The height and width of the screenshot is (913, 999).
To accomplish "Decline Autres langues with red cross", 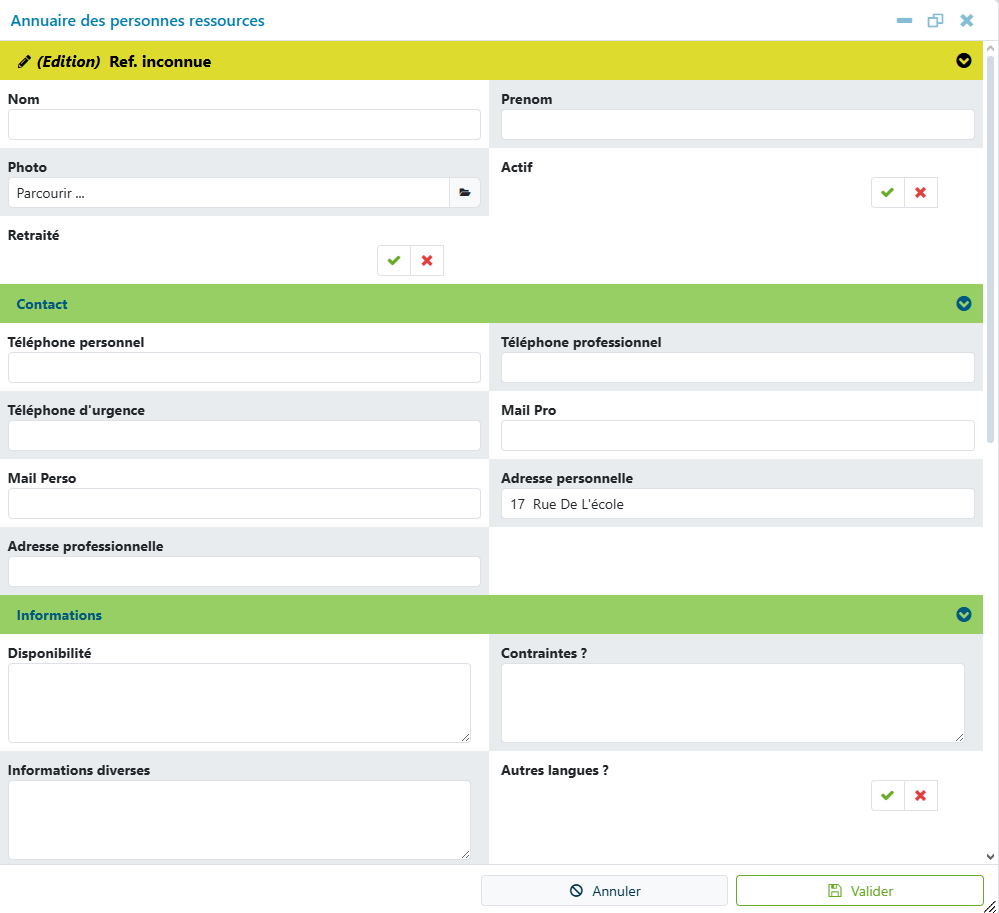I will (x=921, y=795).
